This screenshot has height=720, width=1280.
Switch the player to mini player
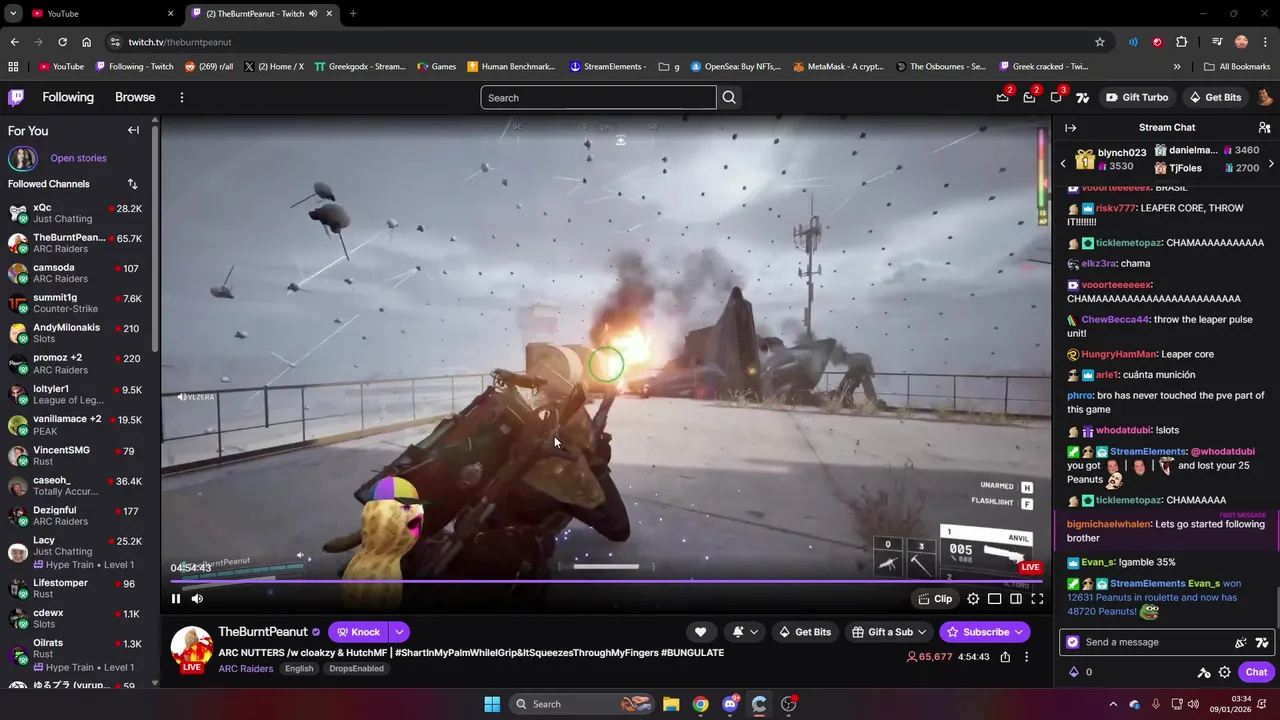click(x=994, y=599)
